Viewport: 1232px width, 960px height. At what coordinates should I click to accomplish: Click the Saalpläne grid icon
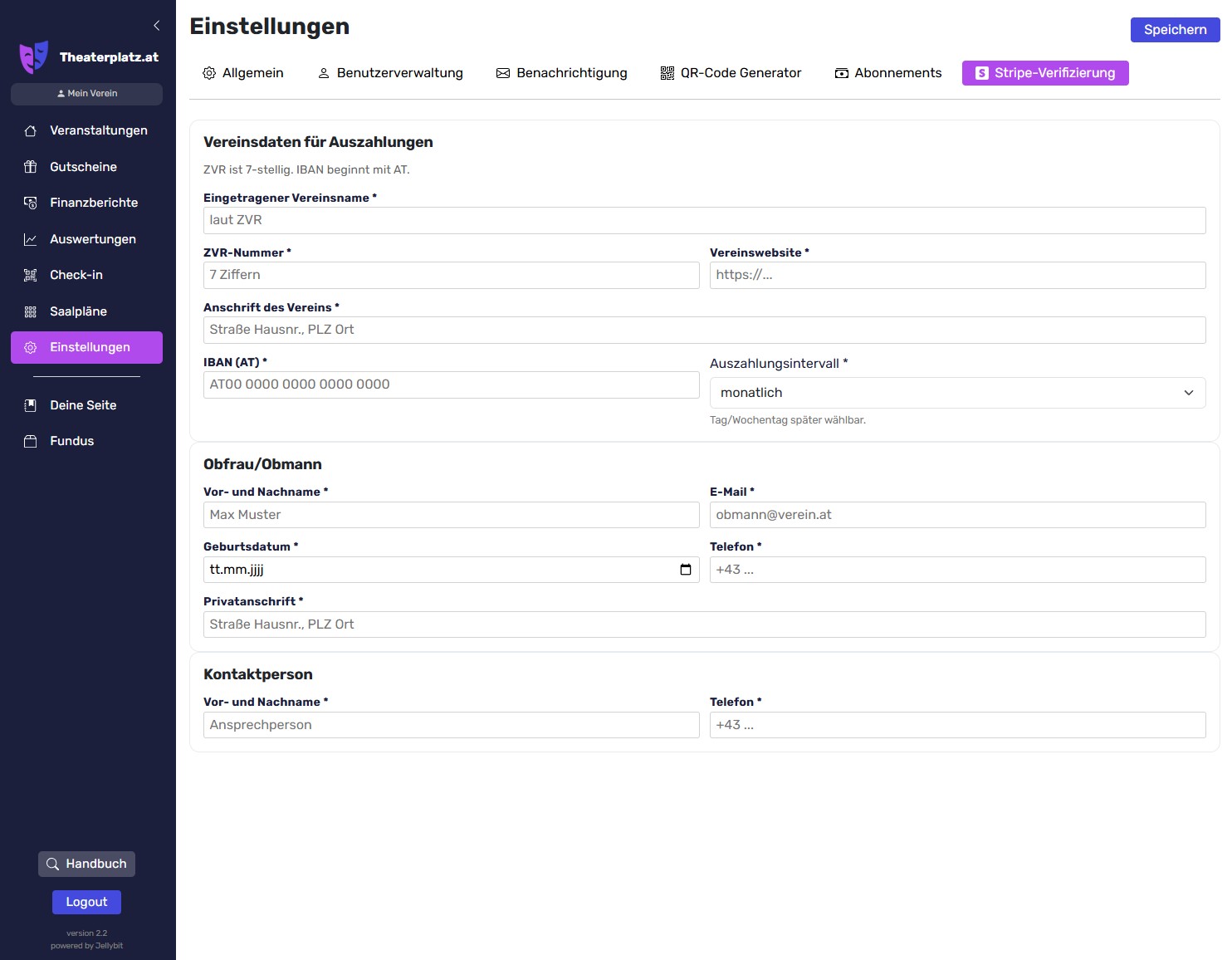(31, 311)
